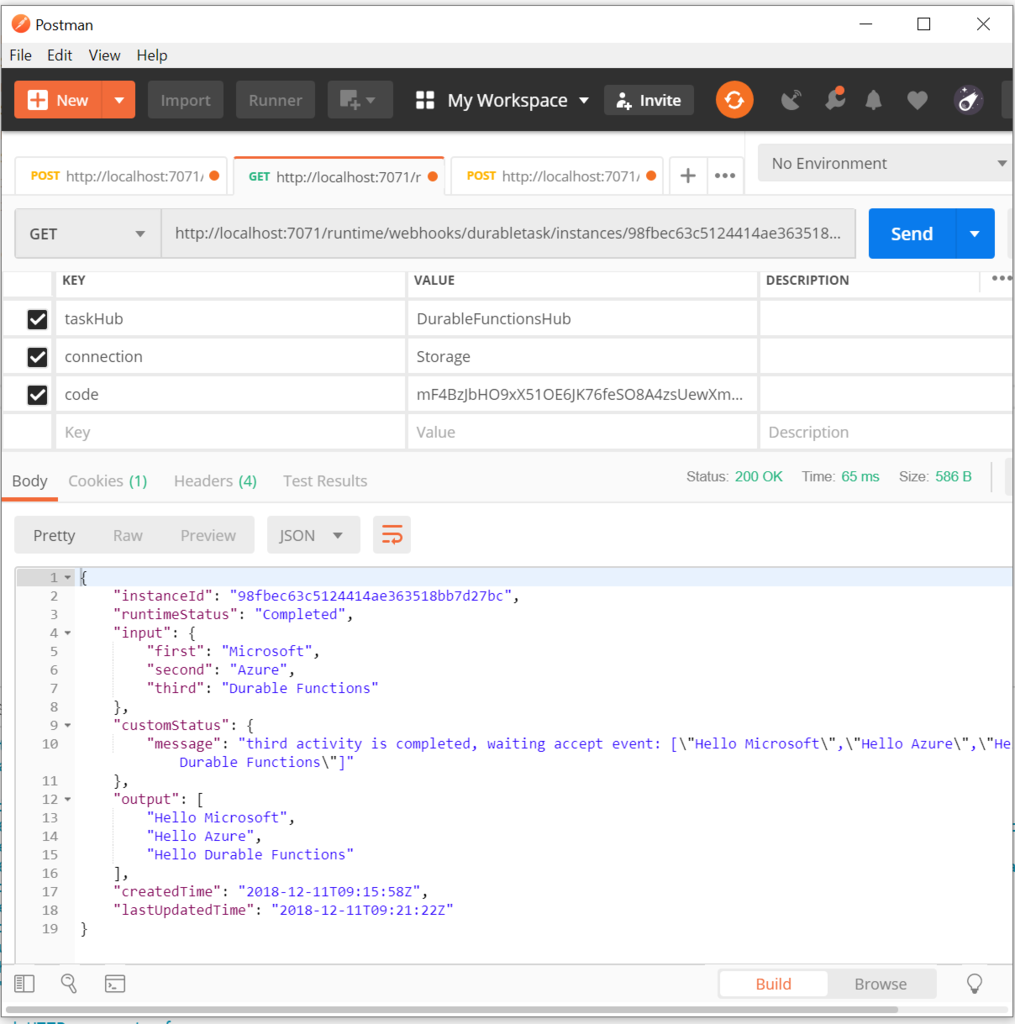
Task: Open the params table options ellipsis
Action: [1001, 279]
